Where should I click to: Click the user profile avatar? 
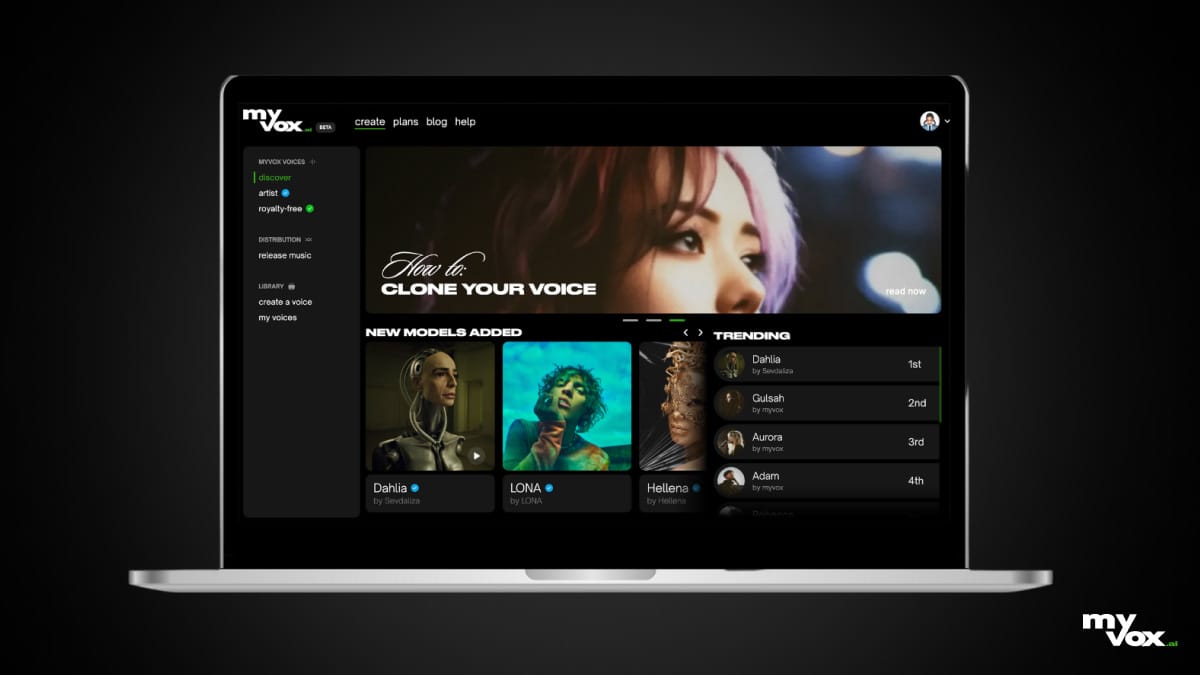click(x=930, y=121)
